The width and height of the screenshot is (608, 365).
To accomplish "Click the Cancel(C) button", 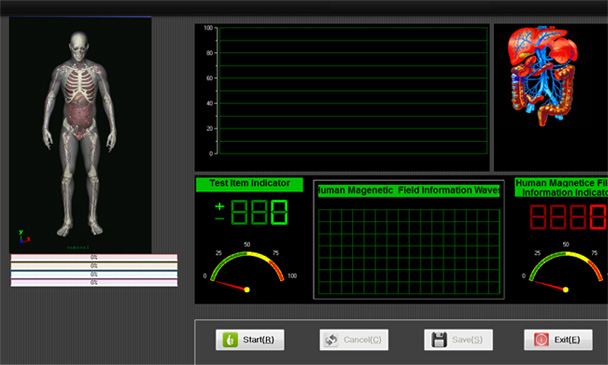I will pos(354,340).
